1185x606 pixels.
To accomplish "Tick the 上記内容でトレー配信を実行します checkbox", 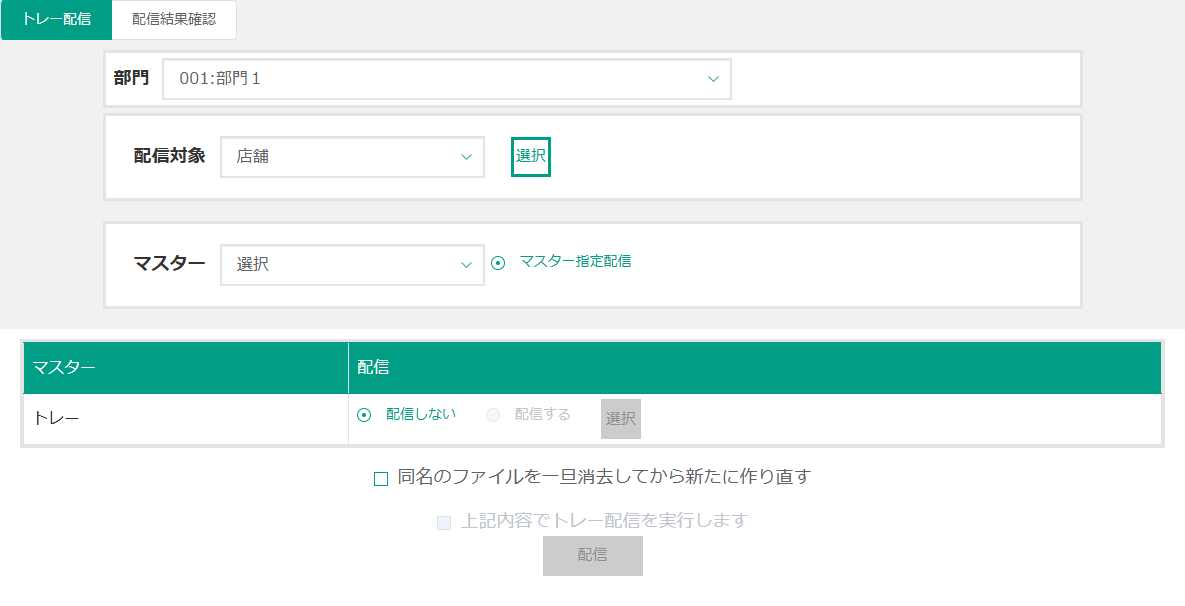I will coord(444,522).
